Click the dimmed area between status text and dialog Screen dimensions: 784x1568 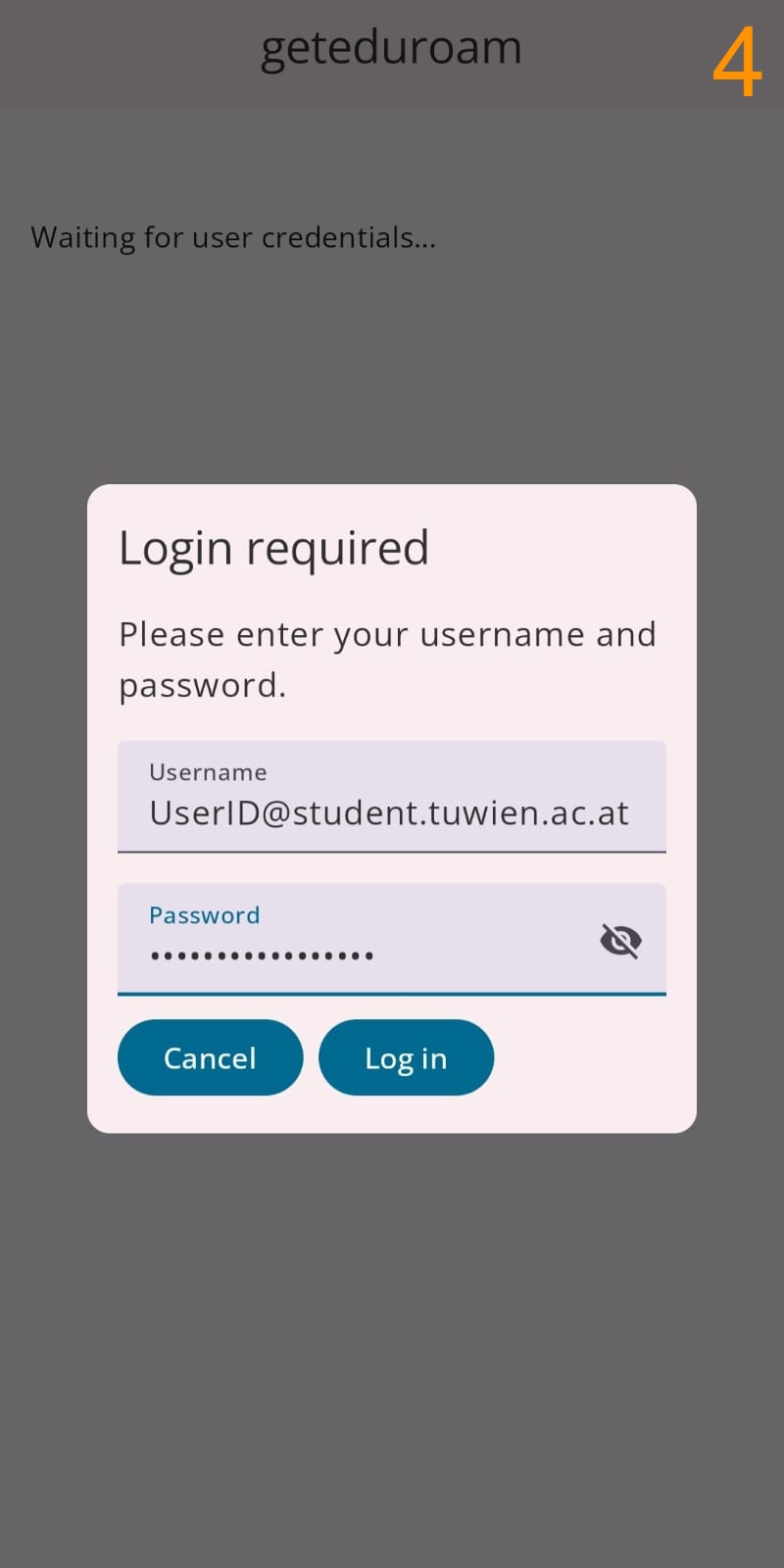[392, 372]
